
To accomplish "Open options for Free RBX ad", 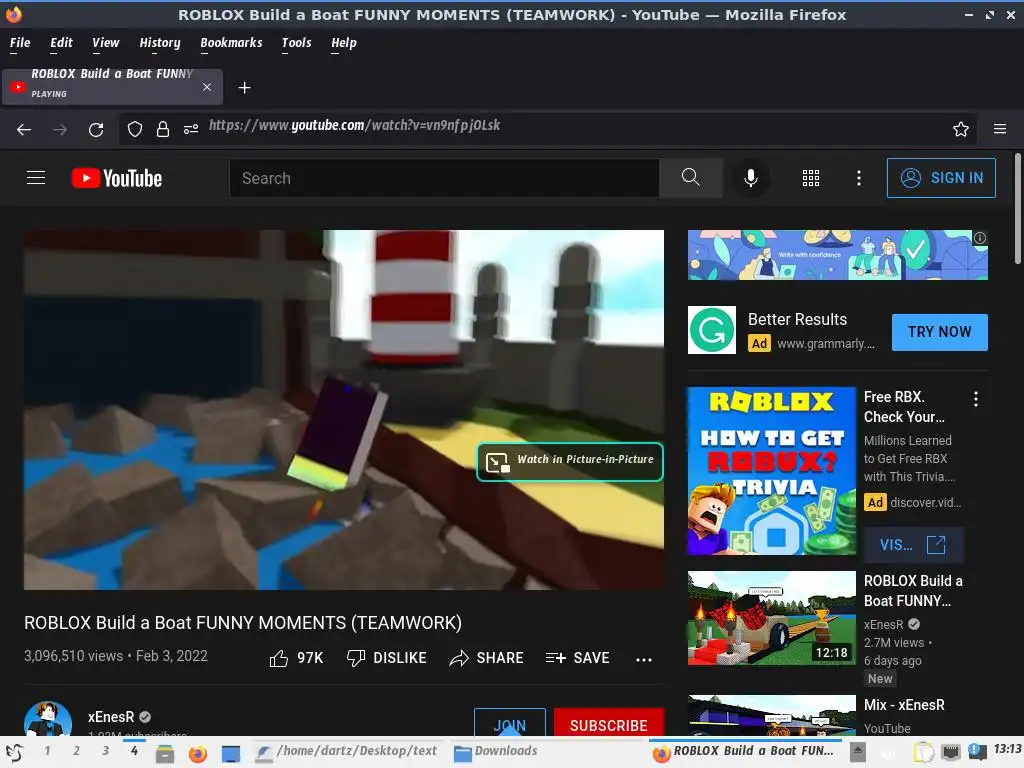I will [x=976, y=399].
